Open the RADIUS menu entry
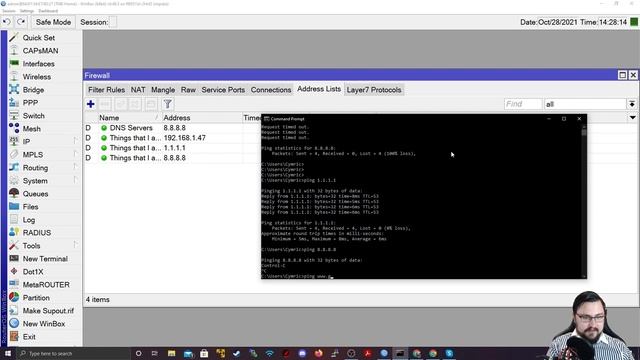The height and width of the screenshot is (360, 640). [37, 233]
